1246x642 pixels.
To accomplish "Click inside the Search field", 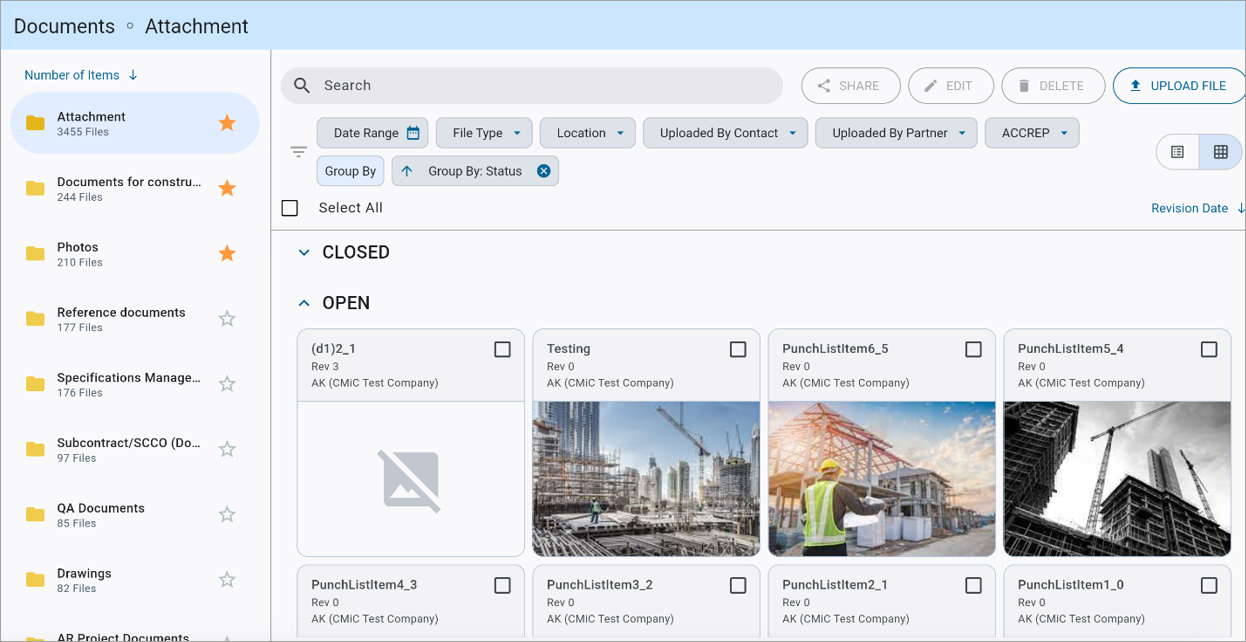I will [x=531, y=86].
